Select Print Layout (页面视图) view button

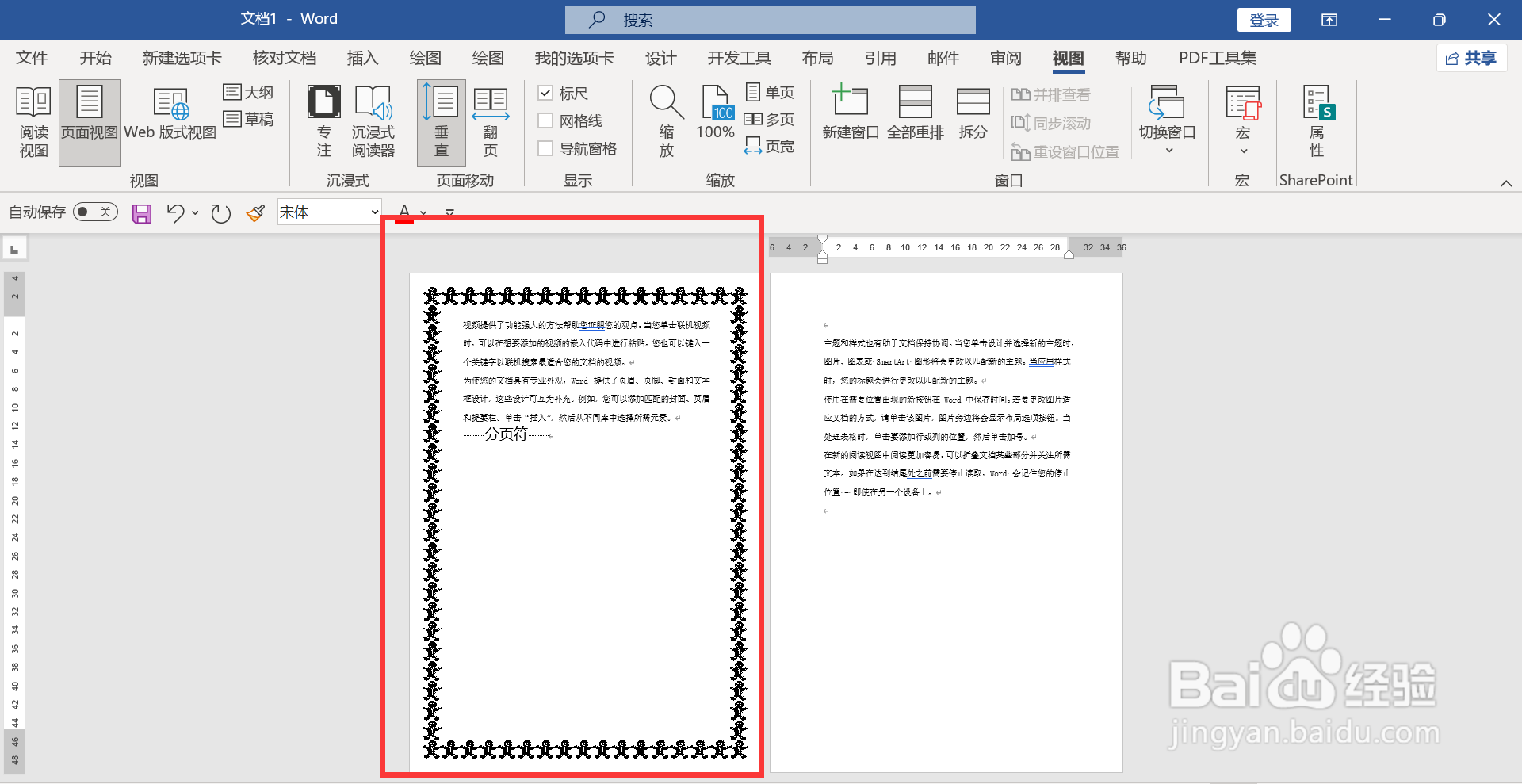tap(90, 121)
